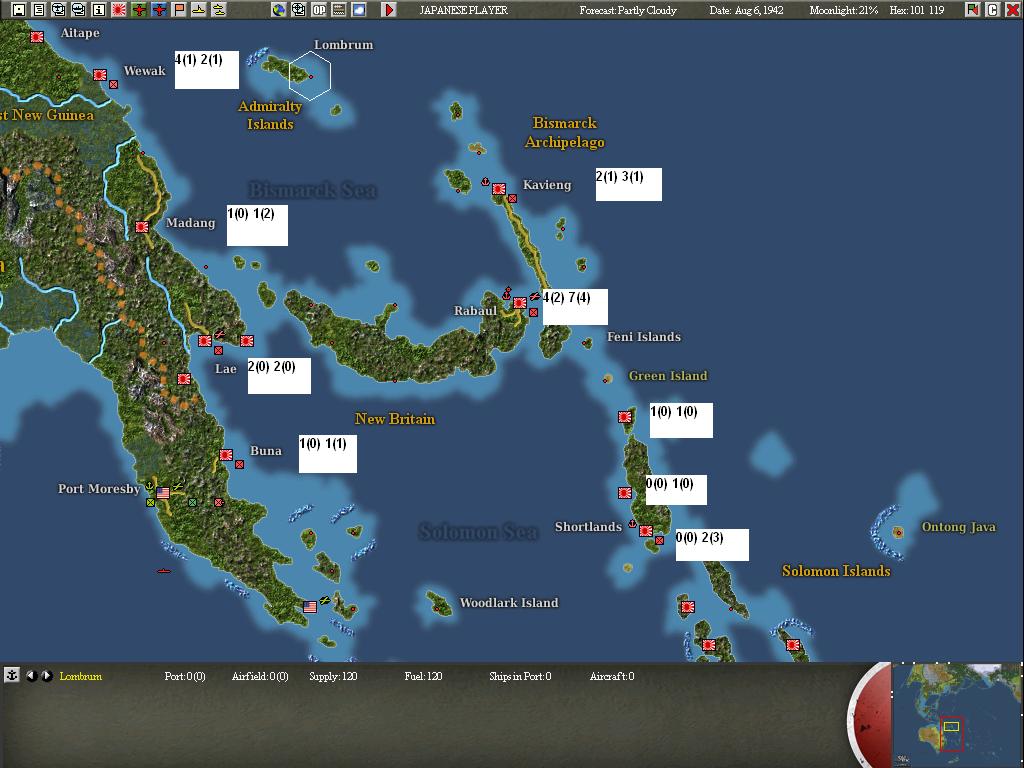Click the 'JAPANESE PLAYER' label
The height and width of the screenshot is (768, 1024).
coord(463,10)
